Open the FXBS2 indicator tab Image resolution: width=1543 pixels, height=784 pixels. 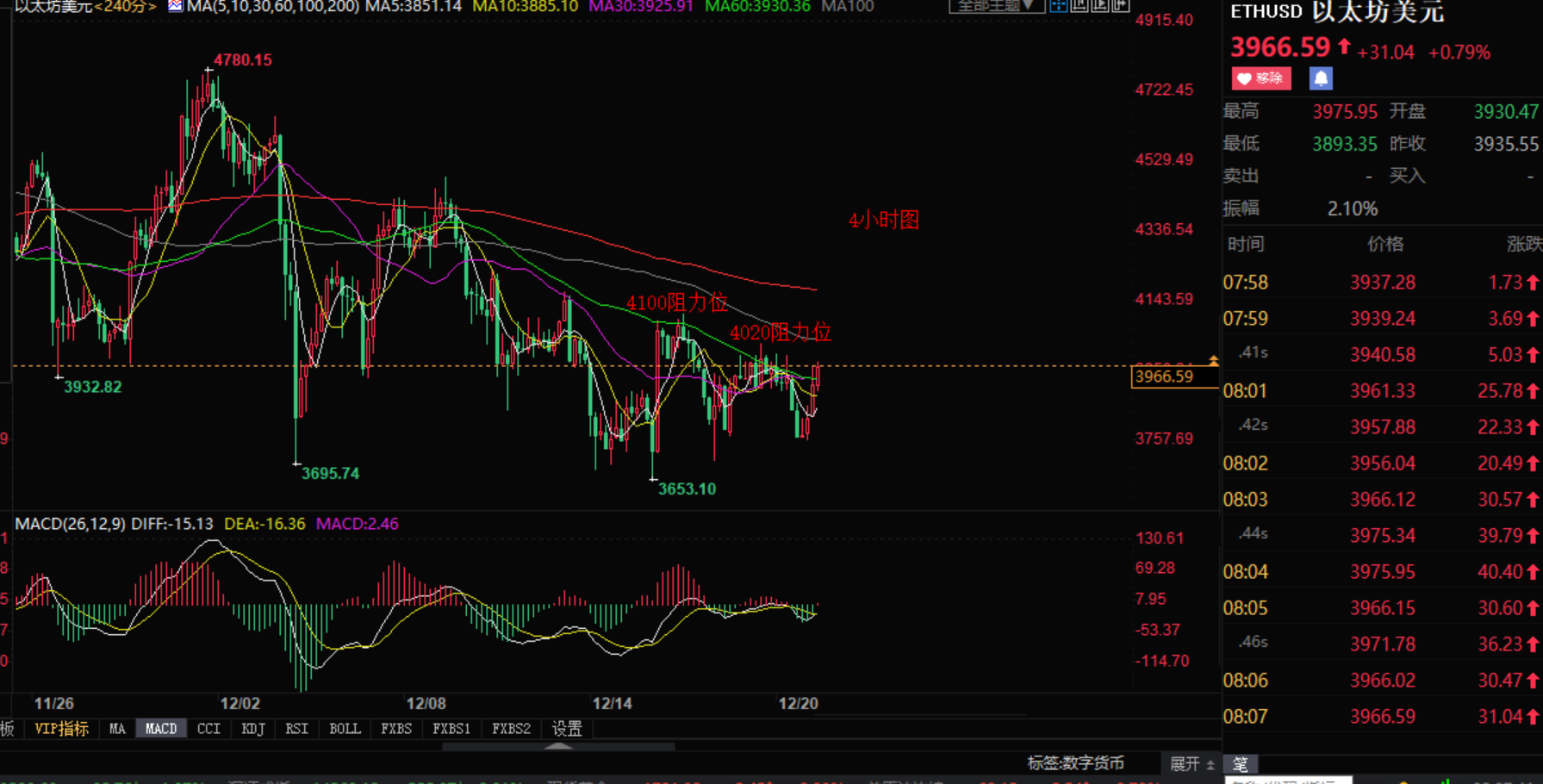point(511,729)
